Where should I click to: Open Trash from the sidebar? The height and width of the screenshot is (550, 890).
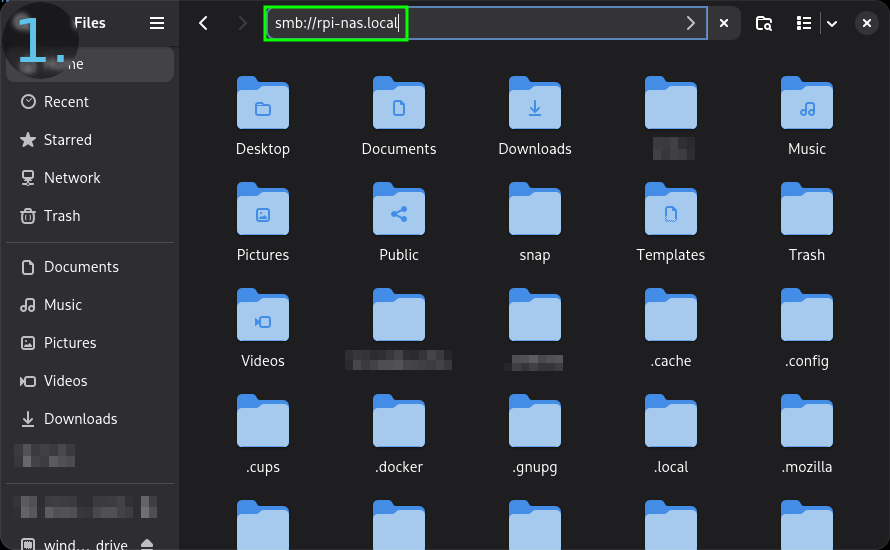(x=62, y=216)
